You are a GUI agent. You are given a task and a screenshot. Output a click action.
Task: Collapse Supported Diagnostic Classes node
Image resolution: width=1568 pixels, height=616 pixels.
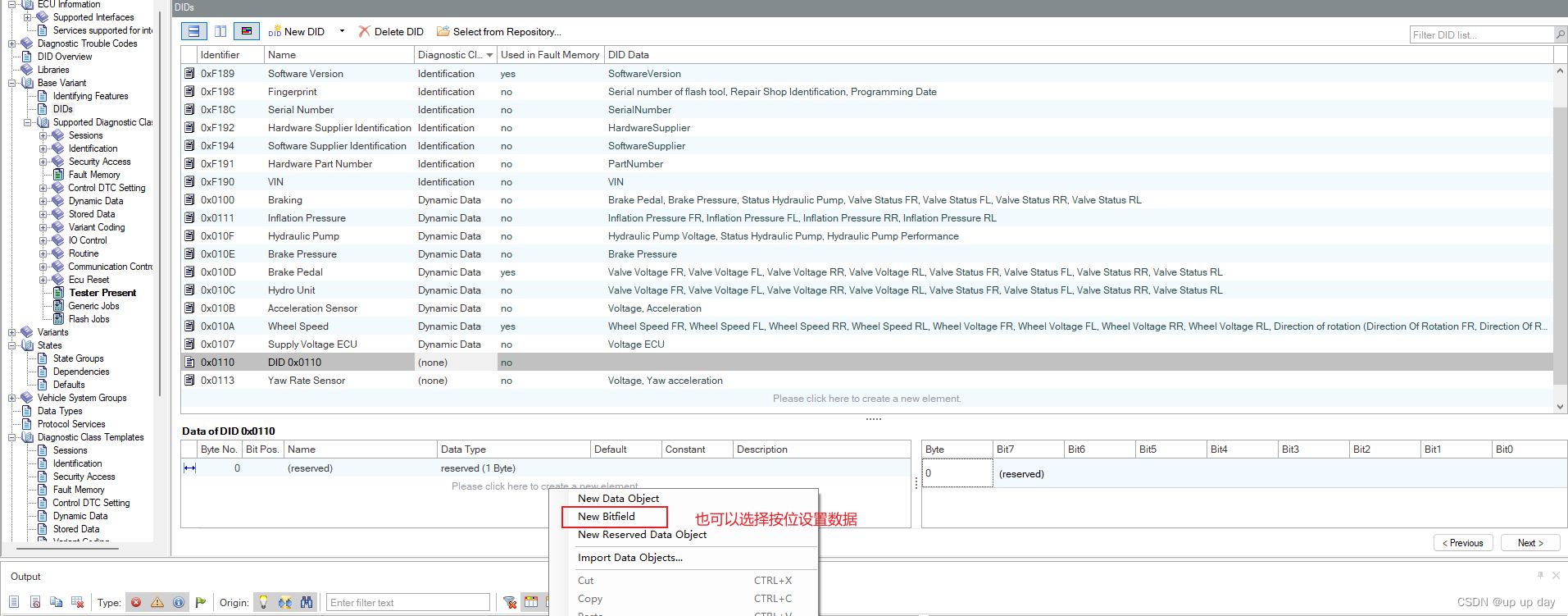pyautogui.click(x=28, y=122)
